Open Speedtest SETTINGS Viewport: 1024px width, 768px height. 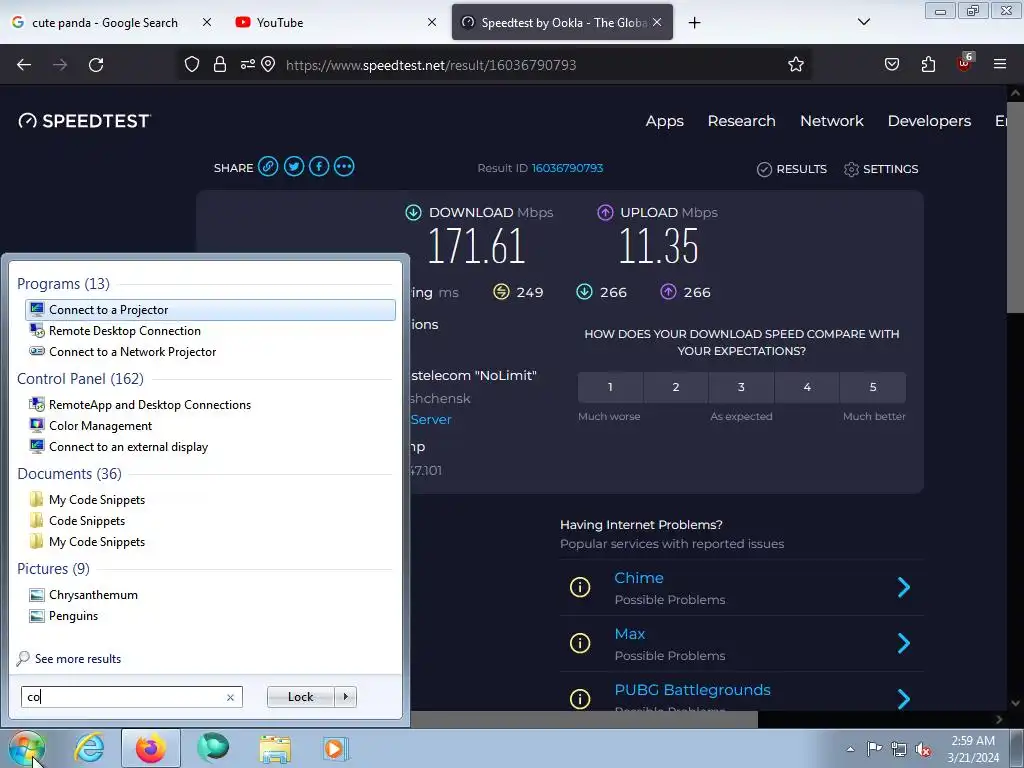[881, 169]
